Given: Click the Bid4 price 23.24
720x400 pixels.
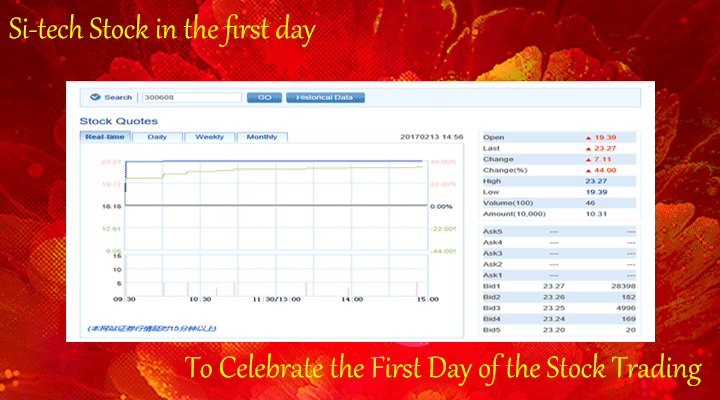Looking at the screenshot, I should 554,319.
